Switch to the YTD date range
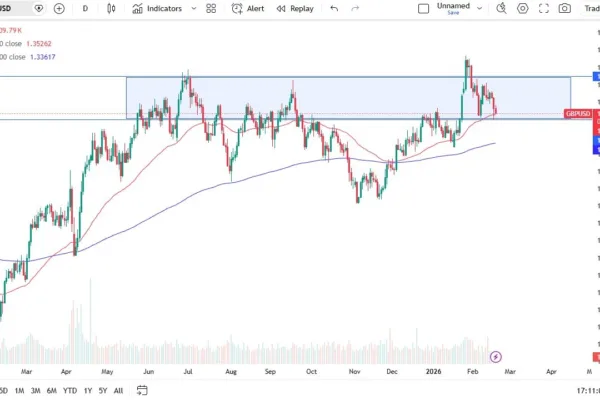This screenshot has height=400, width=600. pos(70,390)
